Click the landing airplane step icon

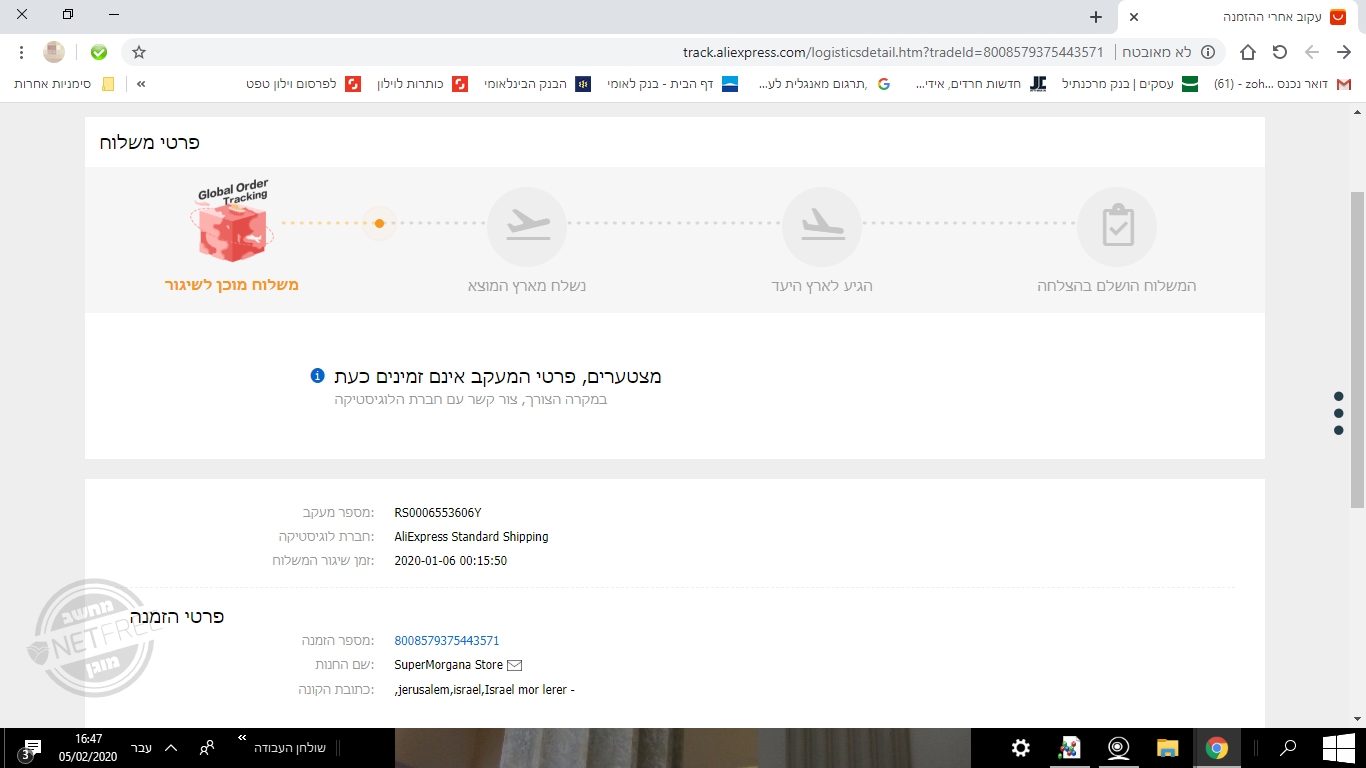click(822, 227)
